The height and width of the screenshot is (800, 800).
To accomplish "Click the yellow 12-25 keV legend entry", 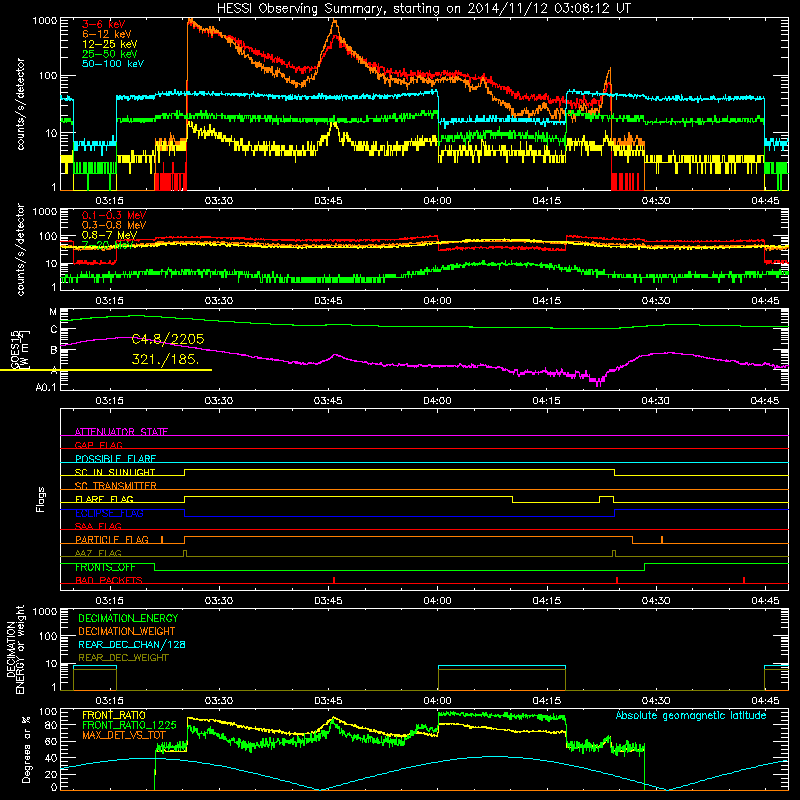I will click(110, 44).
